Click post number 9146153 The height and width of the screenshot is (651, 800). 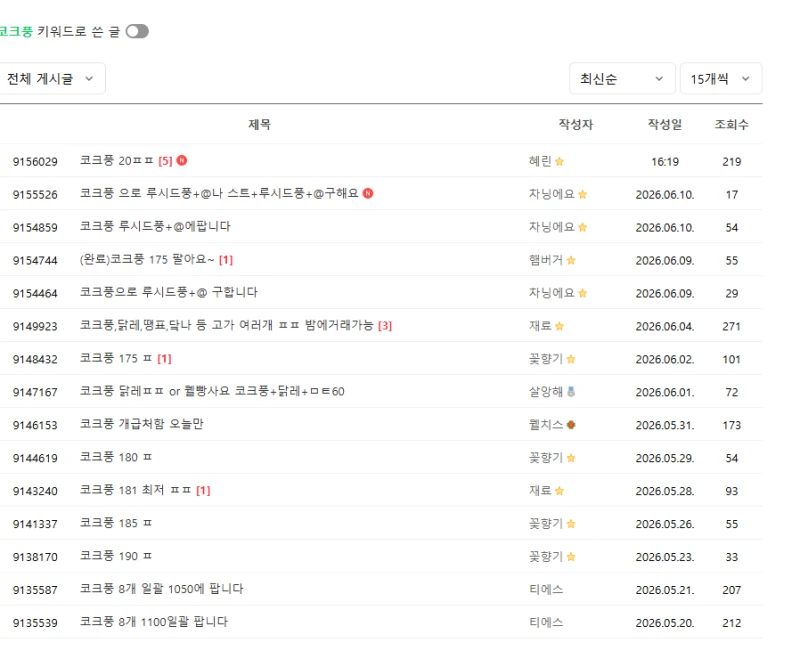click(x=35, y=425)
